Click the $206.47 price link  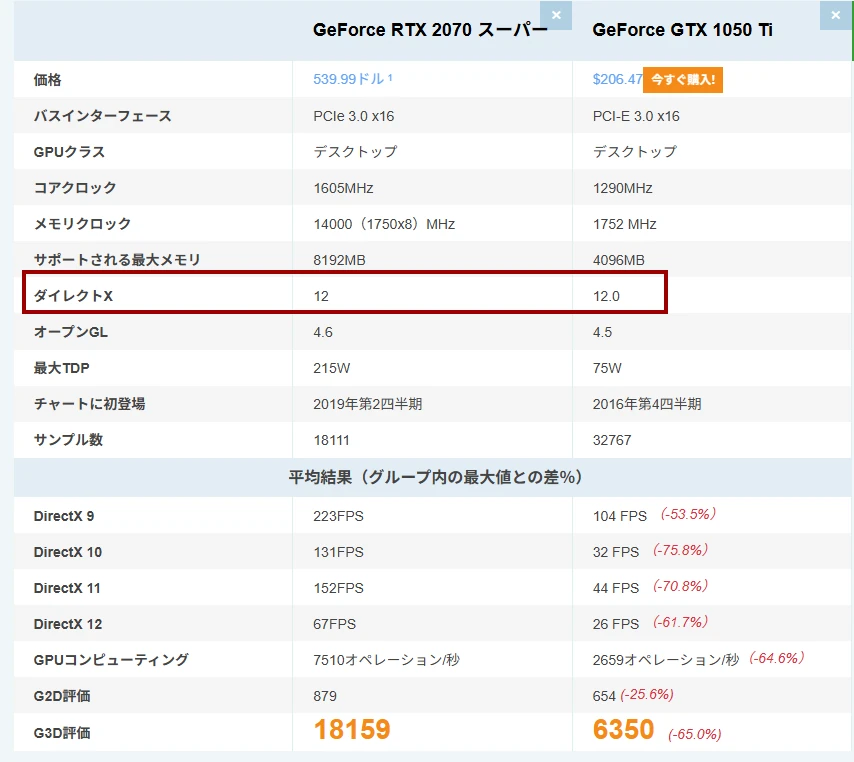click(x=616, y=80)
